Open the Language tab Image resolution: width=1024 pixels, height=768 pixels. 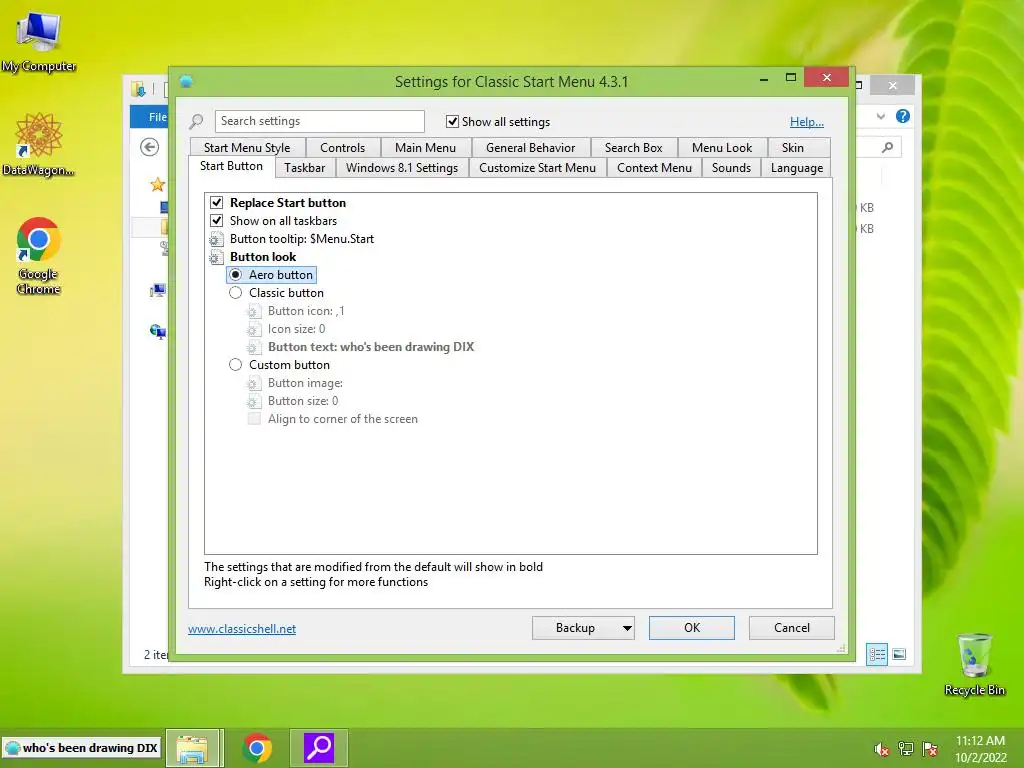tap(797, 168)
